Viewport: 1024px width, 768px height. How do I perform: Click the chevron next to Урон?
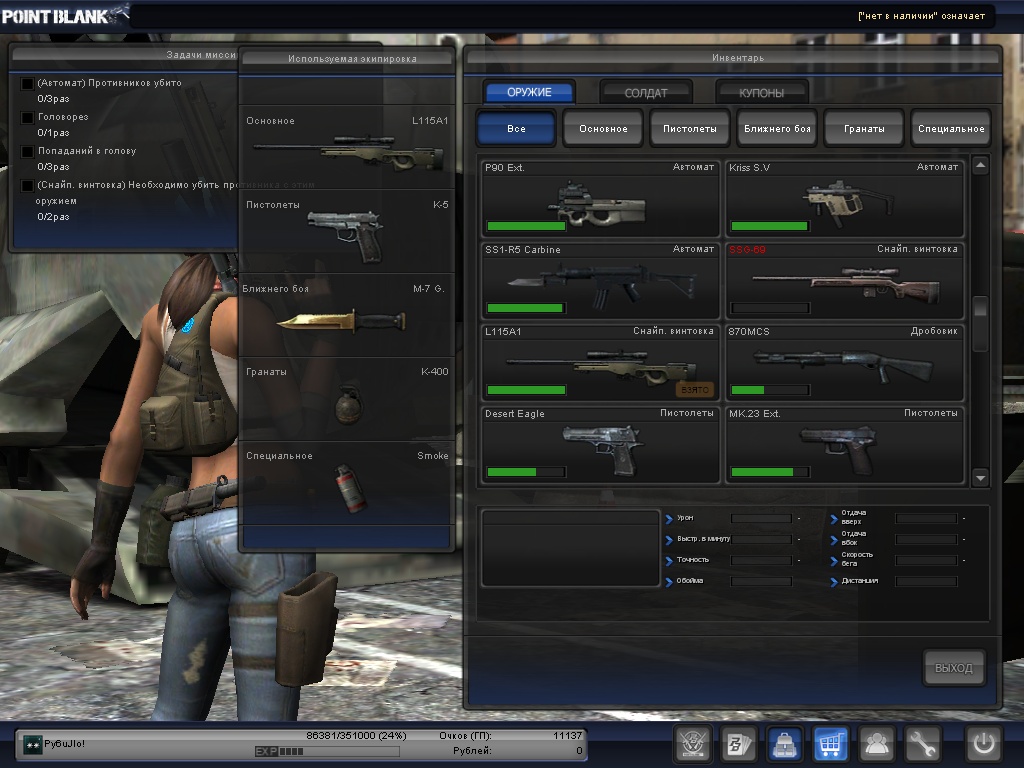(669, 519)
